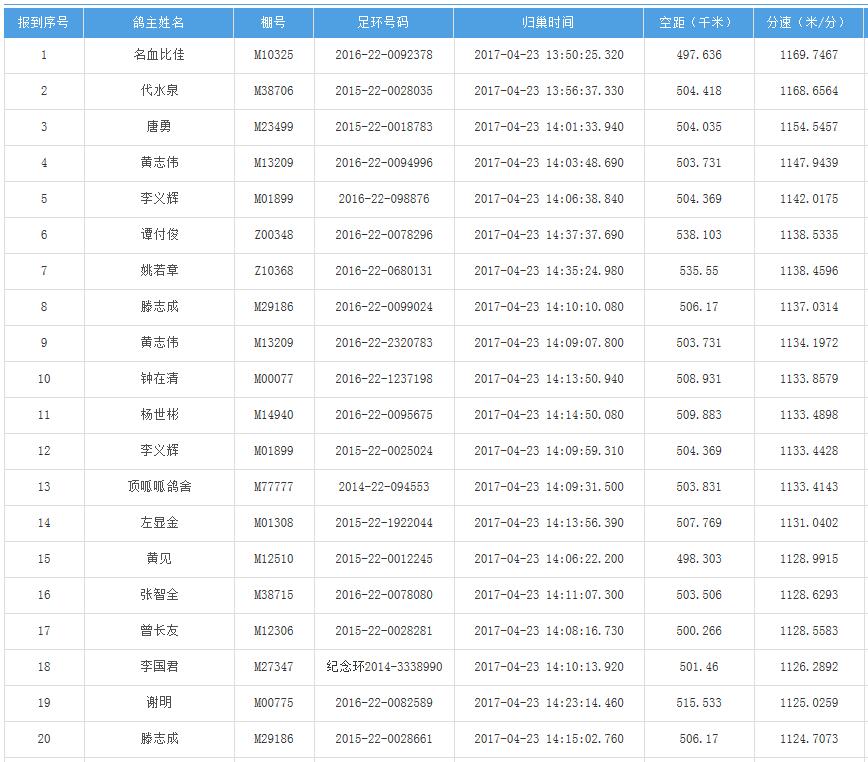This screenshot has width=868, height=762.
Task: Select the owner name 名血比佳
Action: 158,55
